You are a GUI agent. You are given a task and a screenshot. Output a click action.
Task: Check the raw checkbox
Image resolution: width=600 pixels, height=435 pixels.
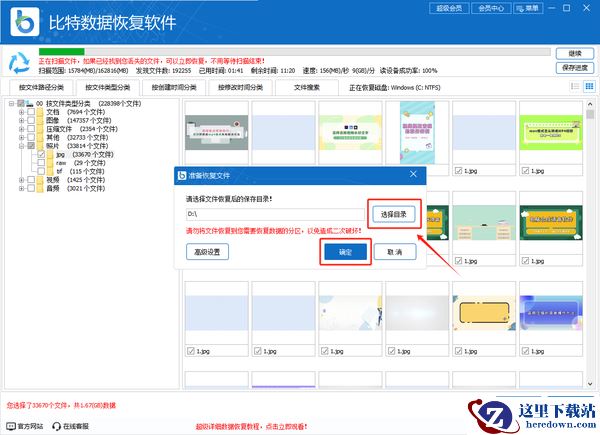pyautogui.click(x=41, y=163)
